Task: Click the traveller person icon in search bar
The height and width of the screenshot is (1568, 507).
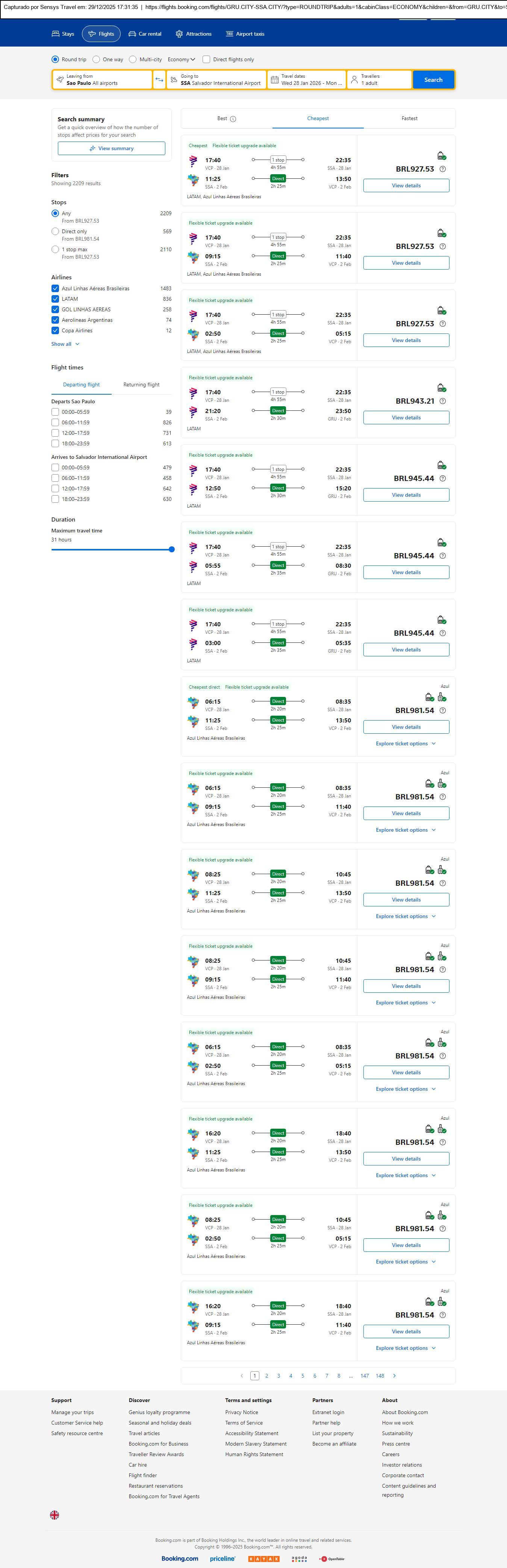Action: click(x=354, y=80)
